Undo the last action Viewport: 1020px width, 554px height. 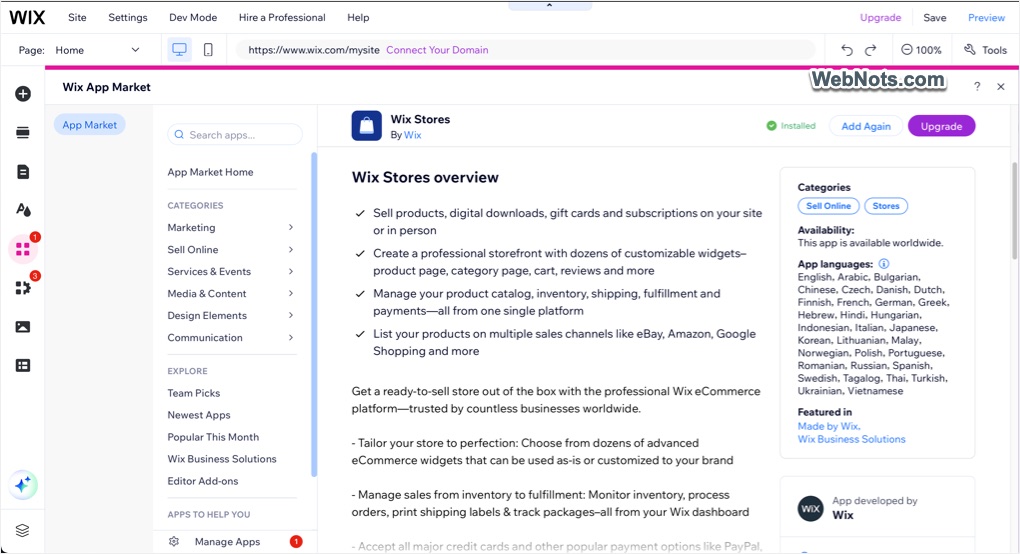pos(846,50)
